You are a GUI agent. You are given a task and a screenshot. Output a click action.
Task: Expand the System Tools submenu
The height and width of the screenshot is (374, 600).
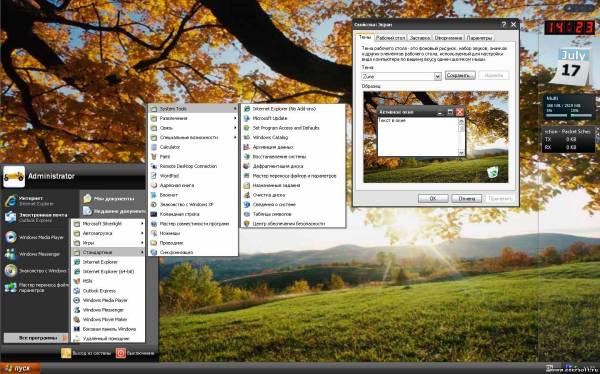click(193, 109)
